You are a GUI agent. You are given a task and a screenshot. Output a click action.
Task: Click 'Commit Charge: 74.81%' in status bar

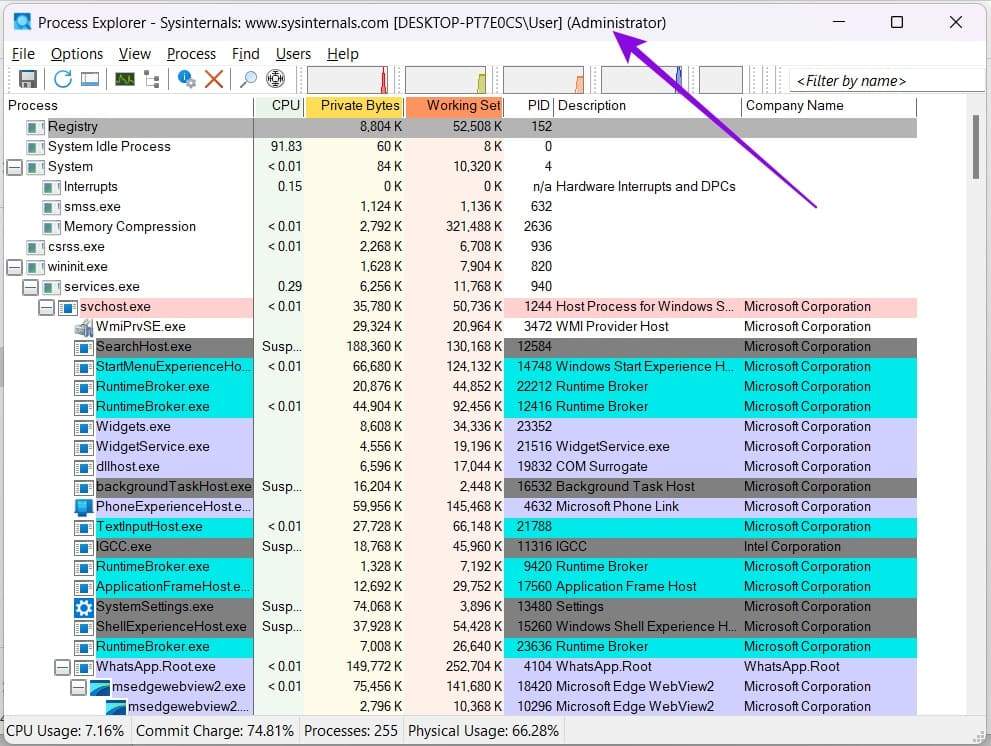pyautogui.click(x=215, y=731)
